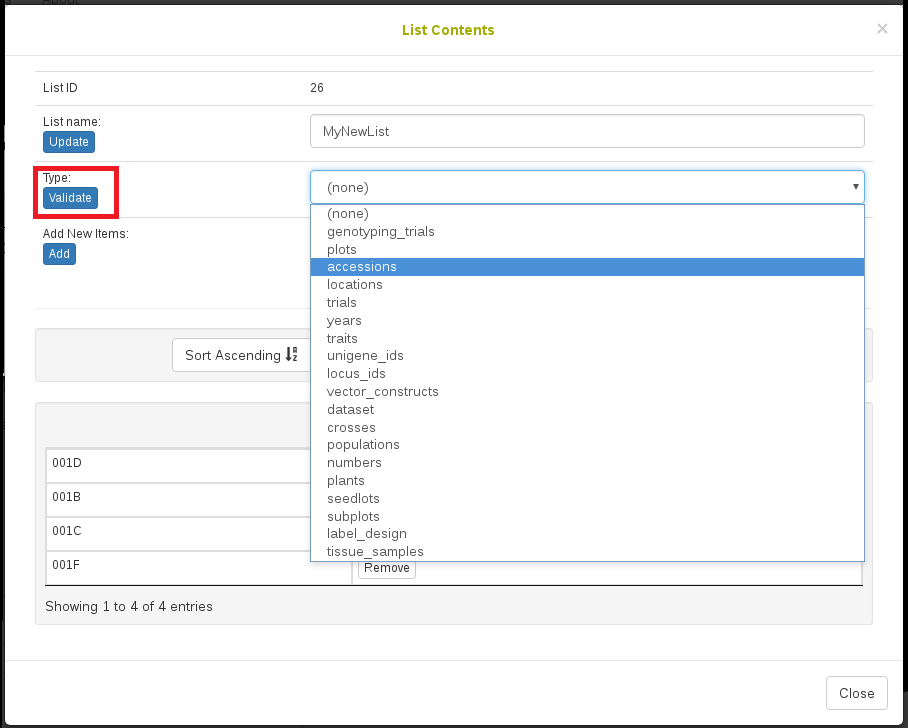
Task: Click the 'Showing 1 to 4 of 4 entries' text
Action: point(129,607)
